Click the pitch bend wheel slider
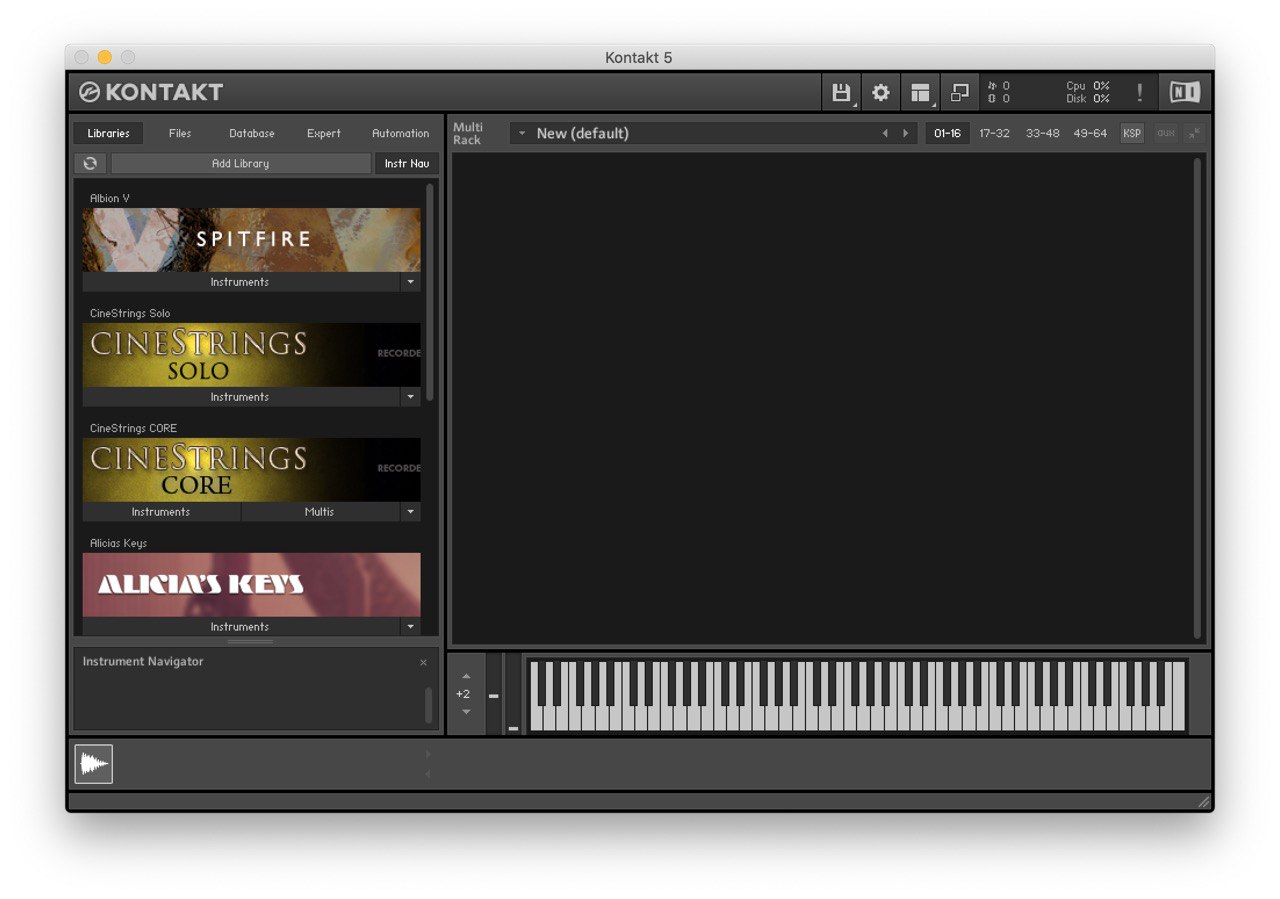 [x=493, y=695]
